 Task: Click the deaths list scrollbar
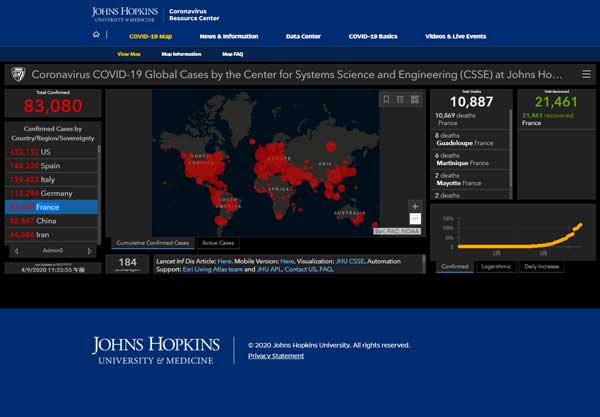pos(510,153)
